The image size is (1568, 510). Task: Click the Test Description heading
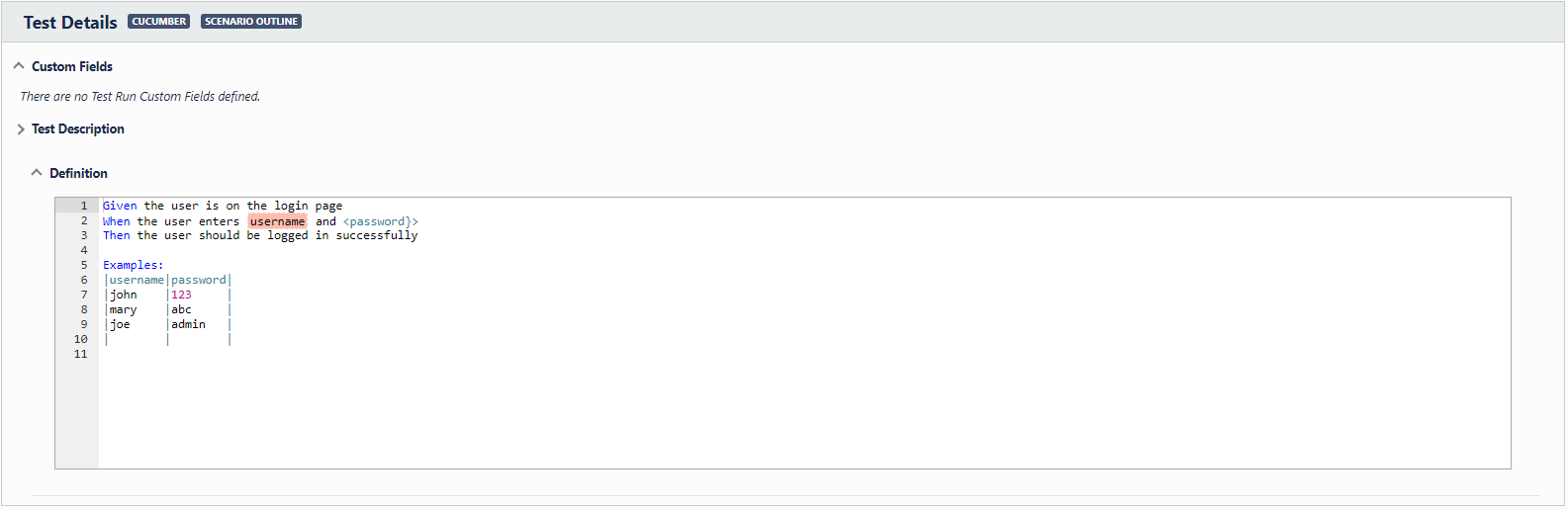click(x=78, y=129)
